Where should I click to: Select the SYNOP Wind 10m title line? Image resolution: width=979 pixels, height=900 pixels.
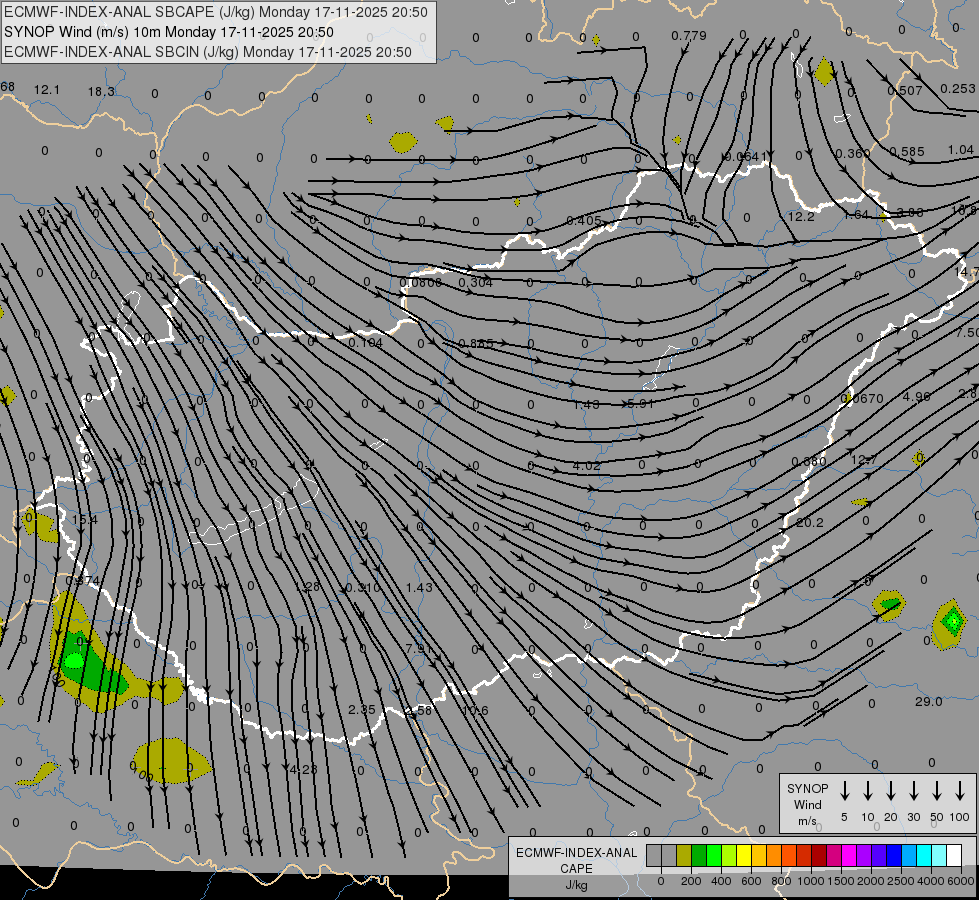(x=169, y=32)
